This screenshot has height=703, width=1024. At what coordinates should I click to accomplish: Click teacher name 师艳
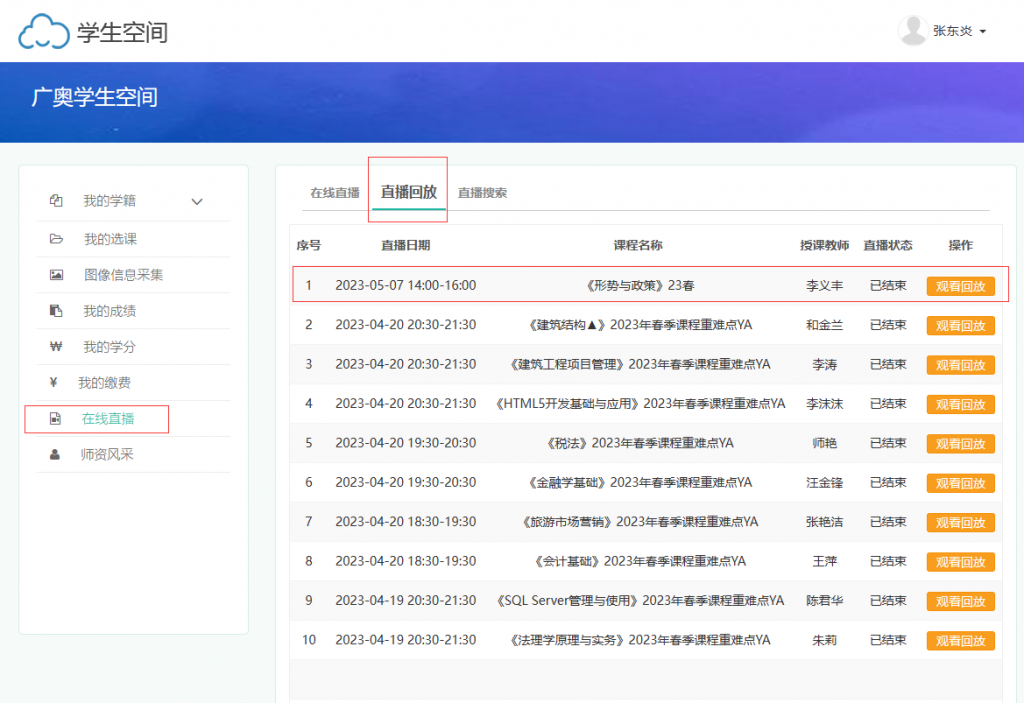point(825,443)
